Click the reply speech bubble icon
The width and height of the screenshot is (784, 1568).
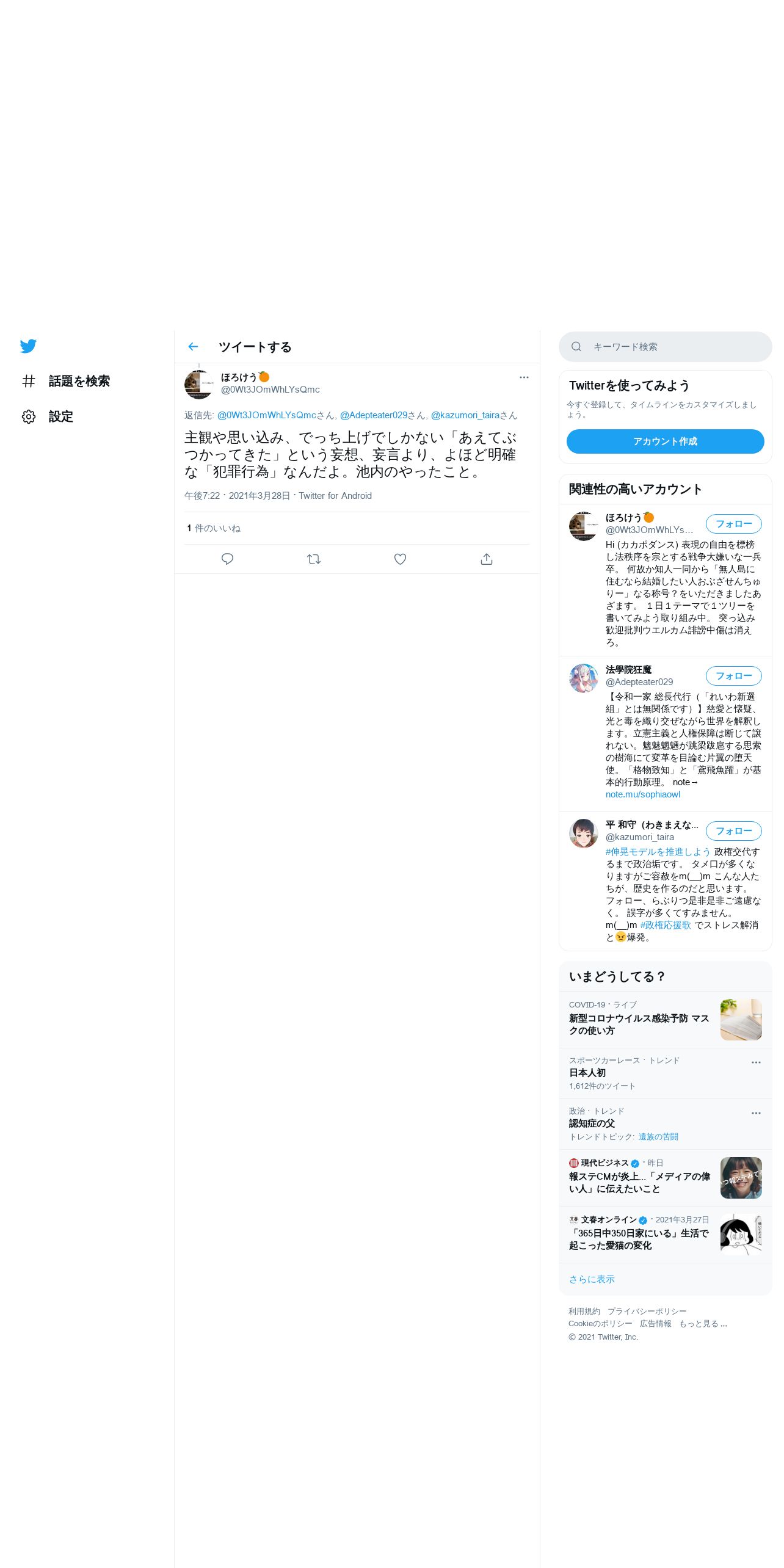coord(227,559)
